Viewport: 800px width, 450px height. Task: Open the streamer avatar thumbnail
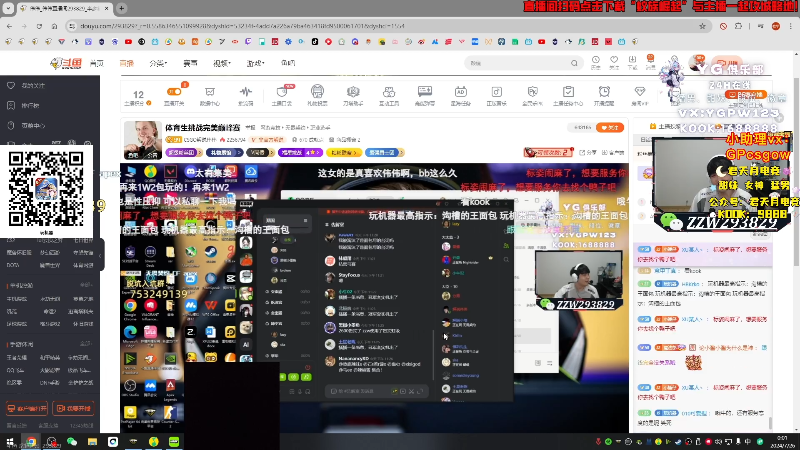(142, 140)
